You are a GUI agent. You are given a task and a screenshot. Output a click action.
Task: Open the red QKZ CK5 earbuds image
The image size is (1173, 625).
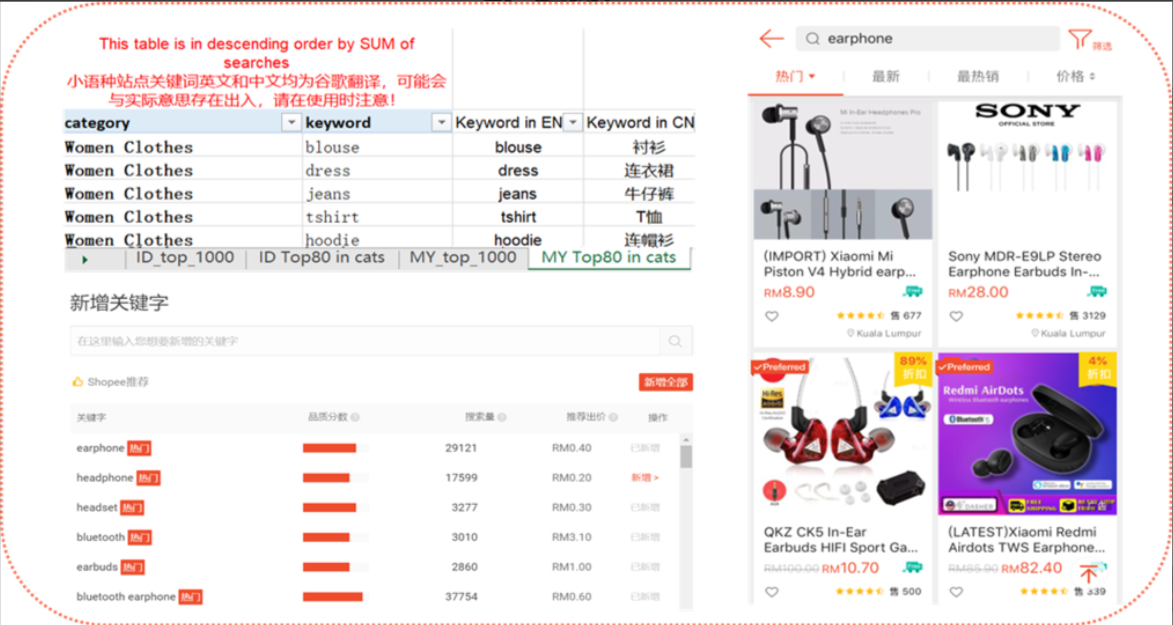tap(843, 435)
